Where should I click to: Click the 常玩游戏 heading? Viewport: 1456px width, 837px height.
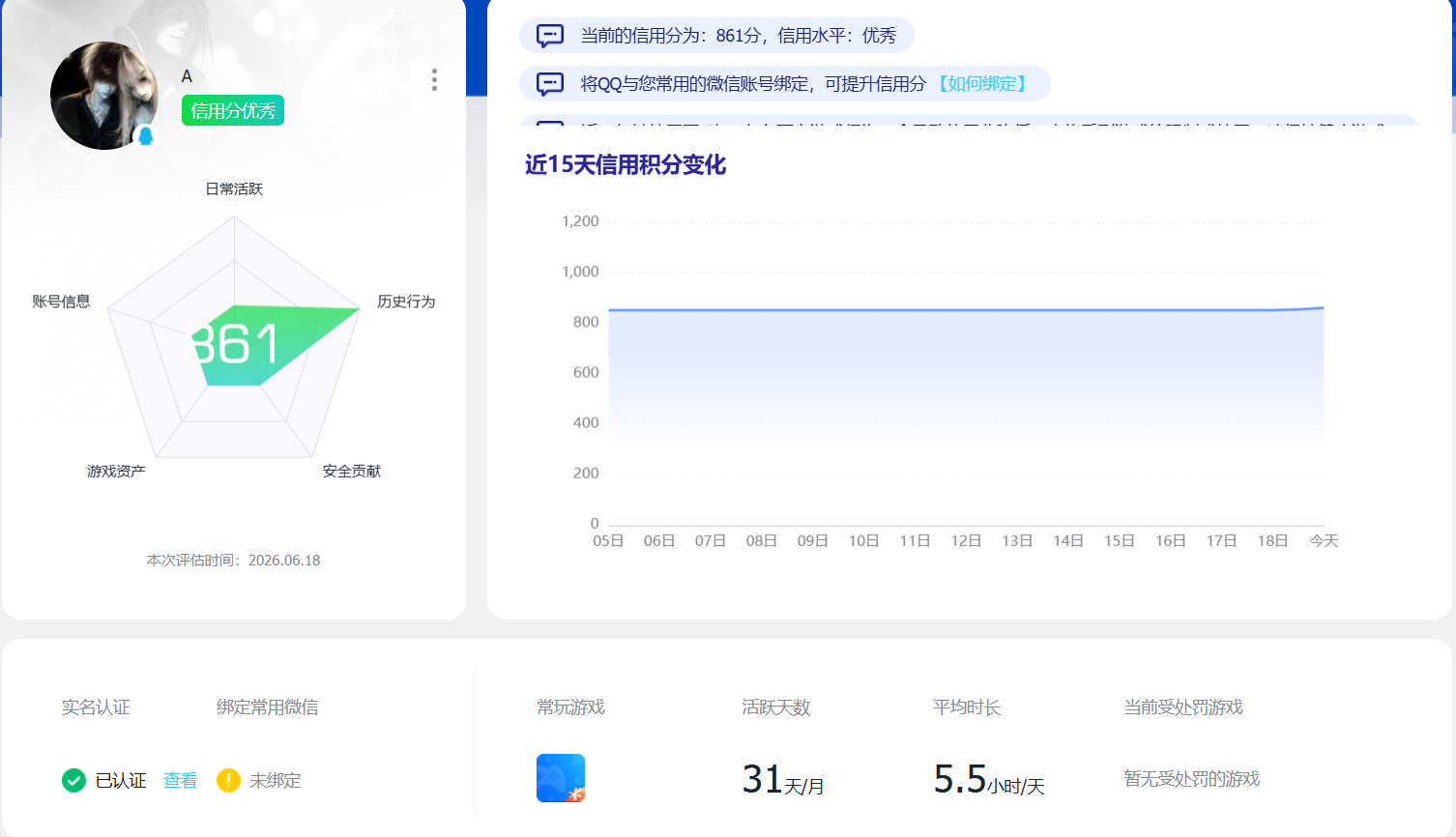[x=570, y=707]
